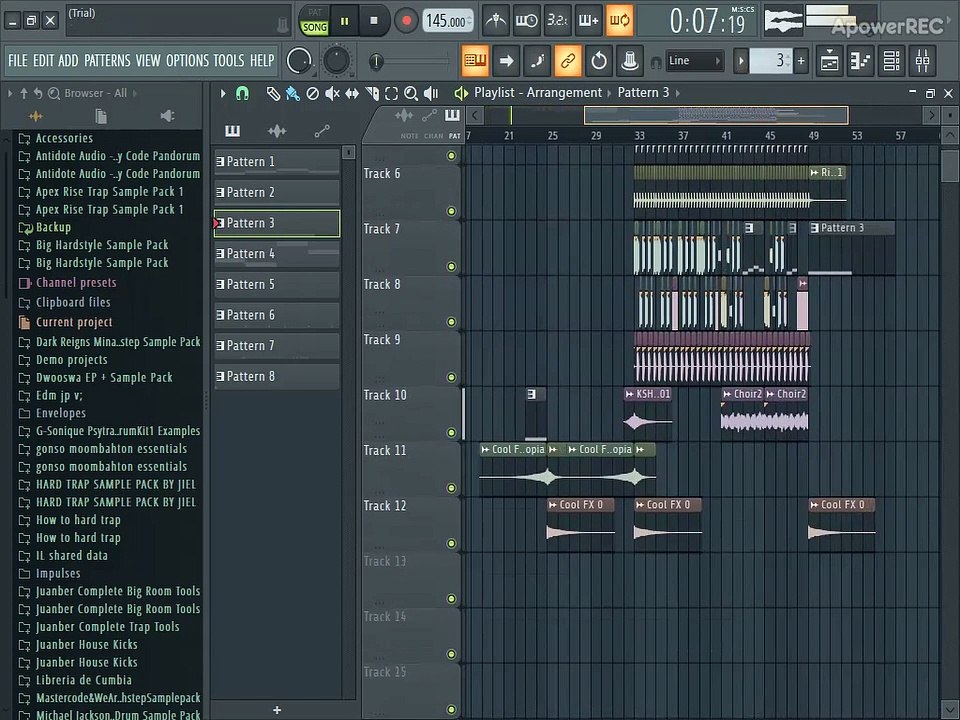
Task: Toggle the loop recording icon
Action: pos(620,21)
